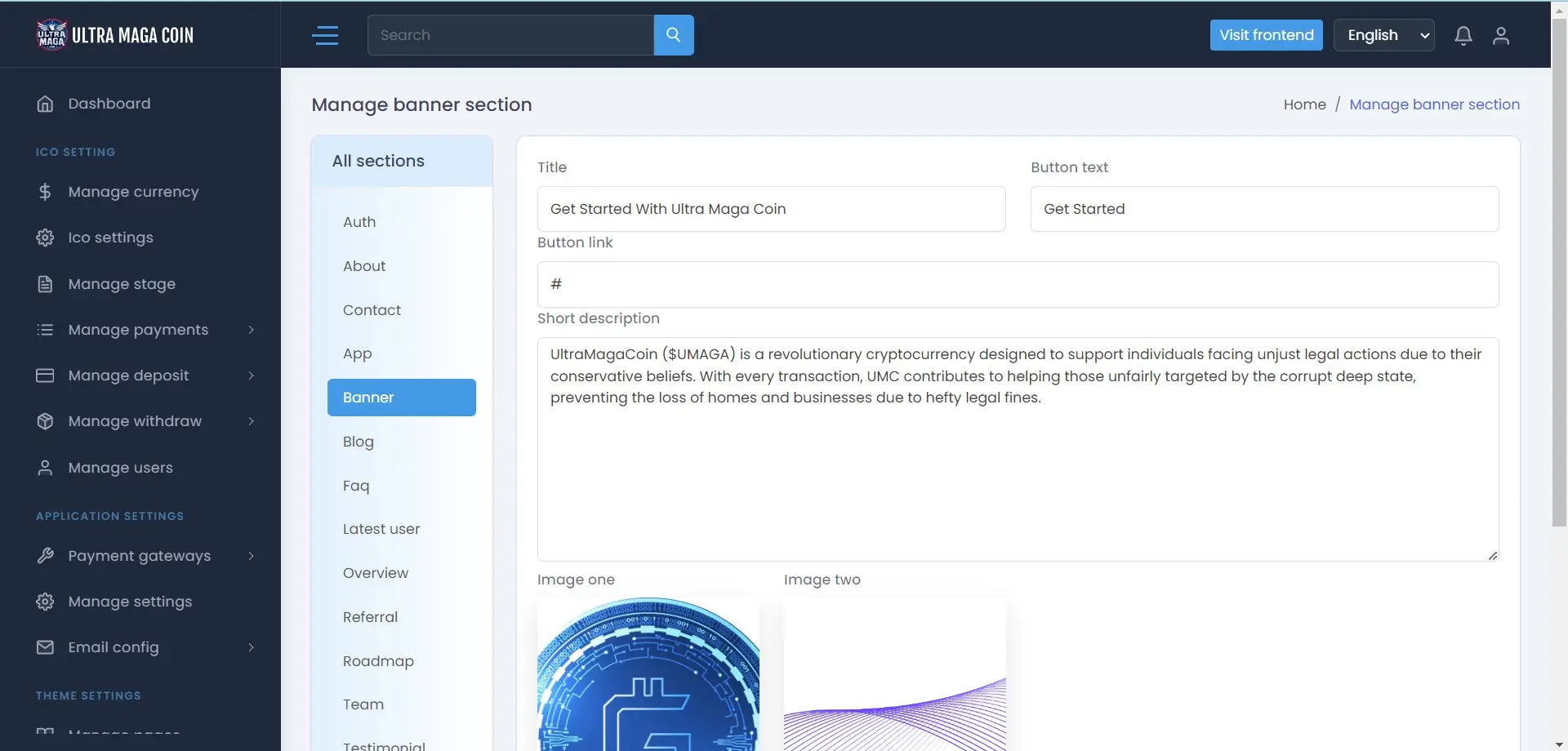Switch to the Faq section
This screenshot has height=751, width=1568.
[356, 486]
